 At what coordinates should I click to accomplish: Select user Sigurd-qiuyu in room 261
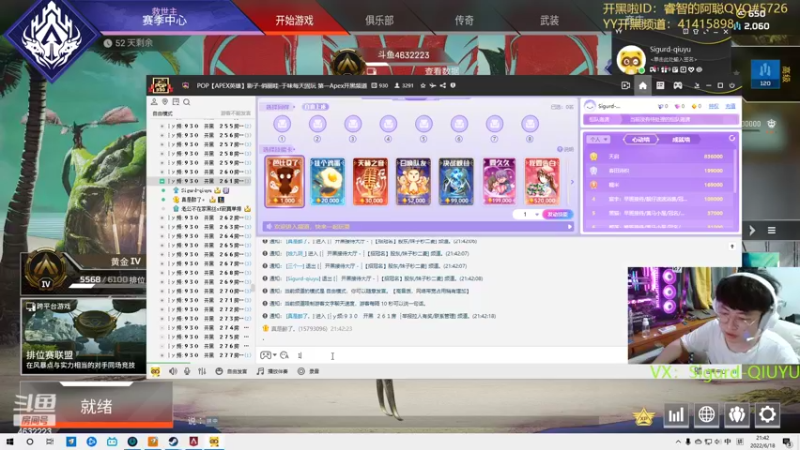(x=196, y=190)
